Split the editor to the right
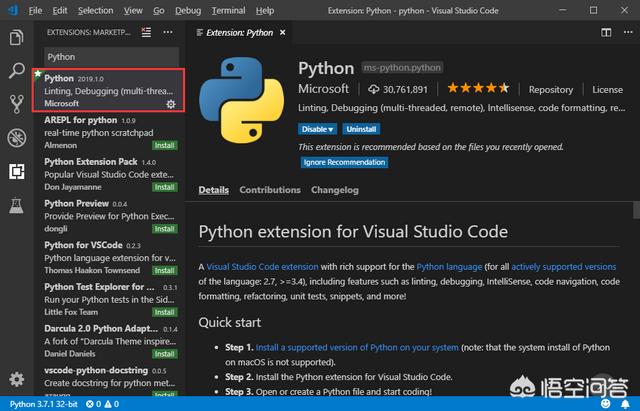This screenshot has width=640, height=411. point(606,32)
